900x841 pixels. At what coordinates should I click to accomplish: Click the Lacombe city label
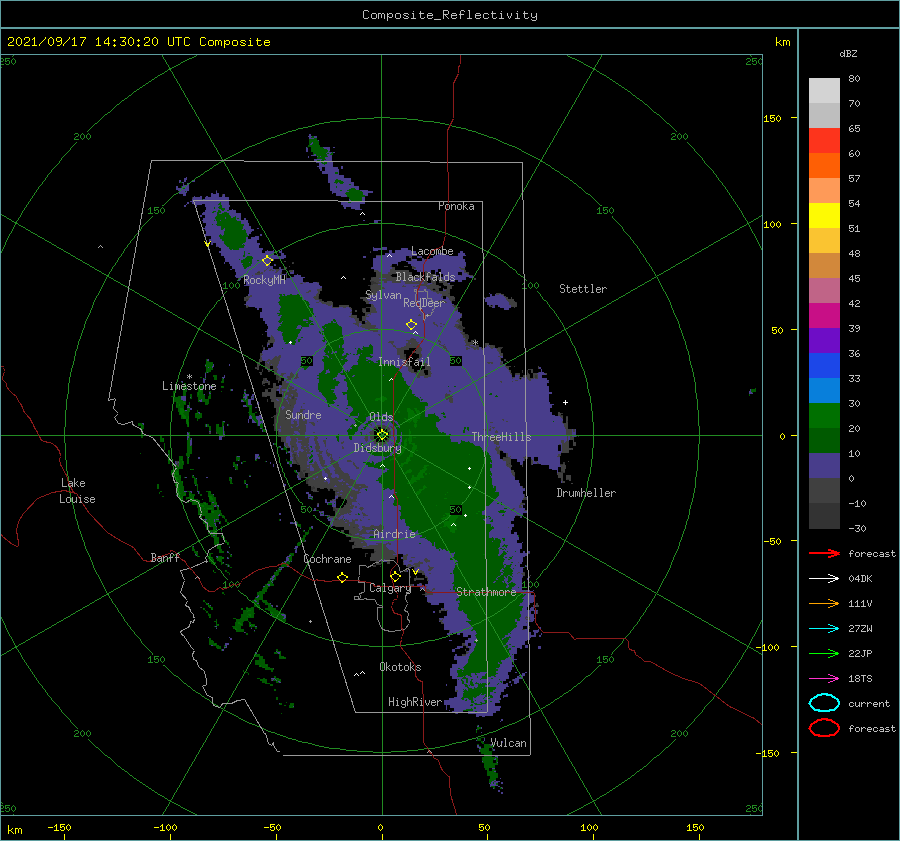[432, 251]
